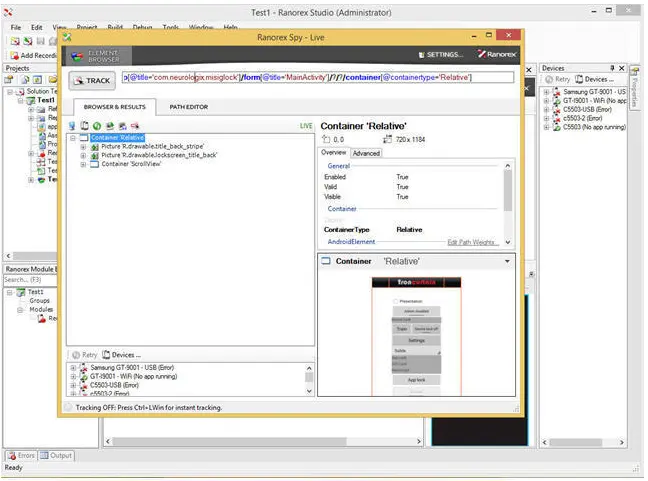Screen dimensions: 648x481
Task: Click the save snapshot icon in Spy toolbar
Action: pos(123,126)
